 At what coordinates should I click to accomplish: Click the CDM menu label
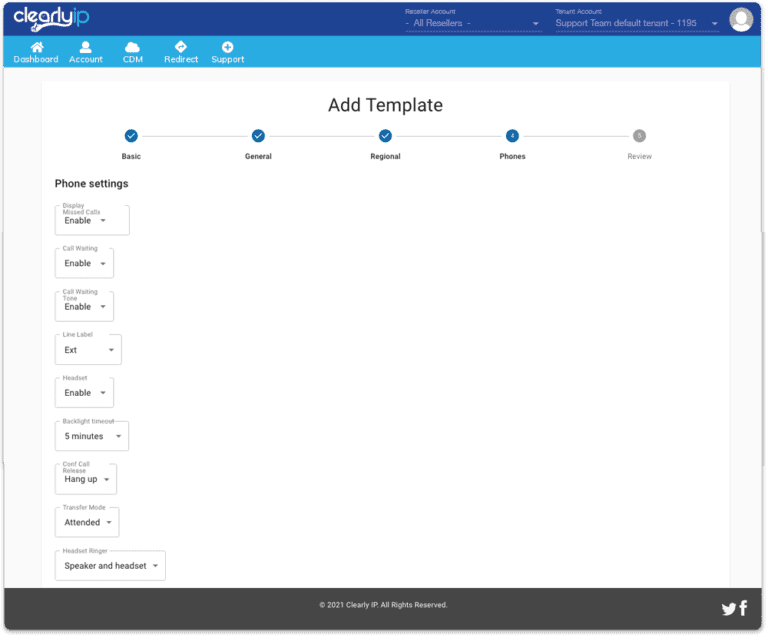(x=133, y=59)
